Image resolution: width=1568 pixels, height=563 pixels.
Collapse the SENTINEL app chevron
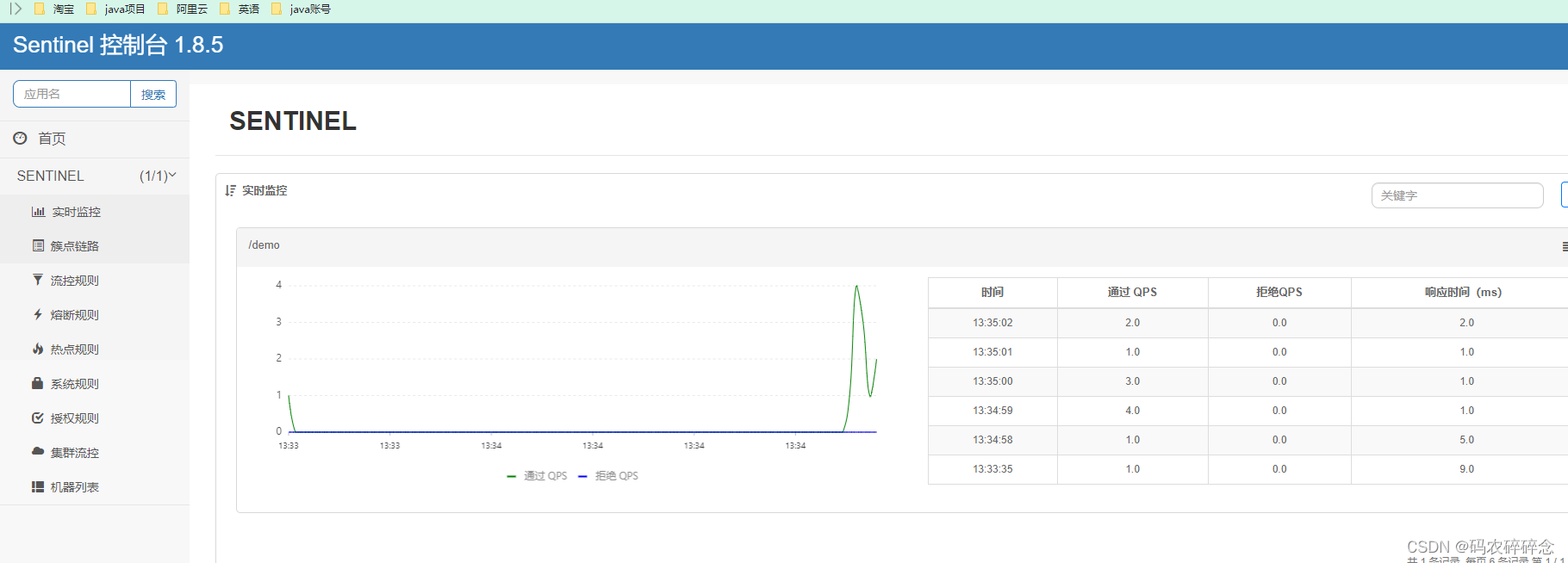tap(172, 175)
